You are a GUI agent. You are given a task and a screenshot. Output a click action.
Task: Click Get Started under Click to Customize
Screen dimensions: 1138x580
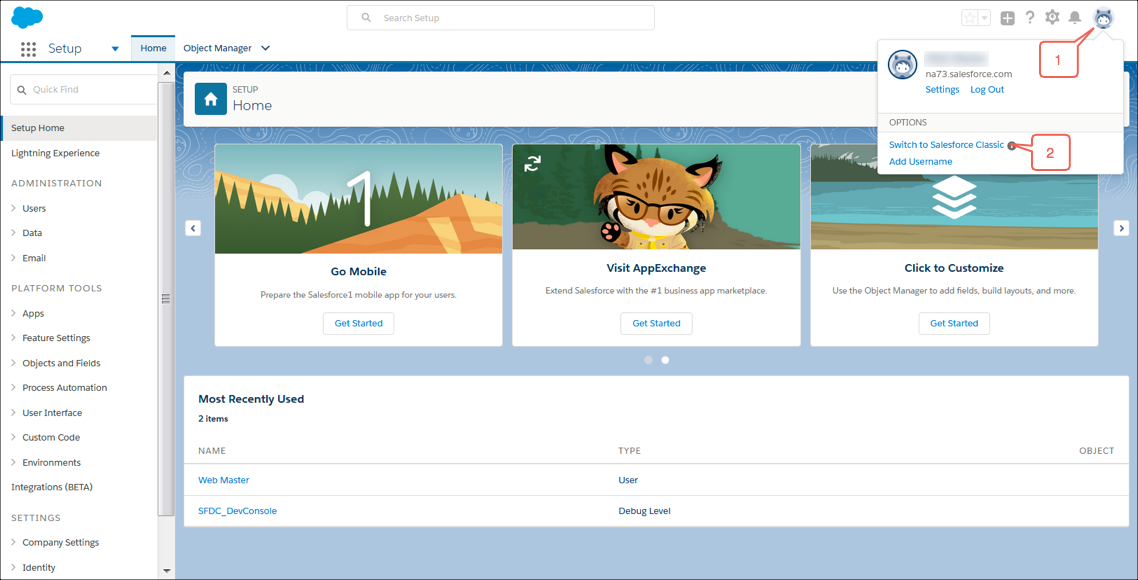click(954, 323)
